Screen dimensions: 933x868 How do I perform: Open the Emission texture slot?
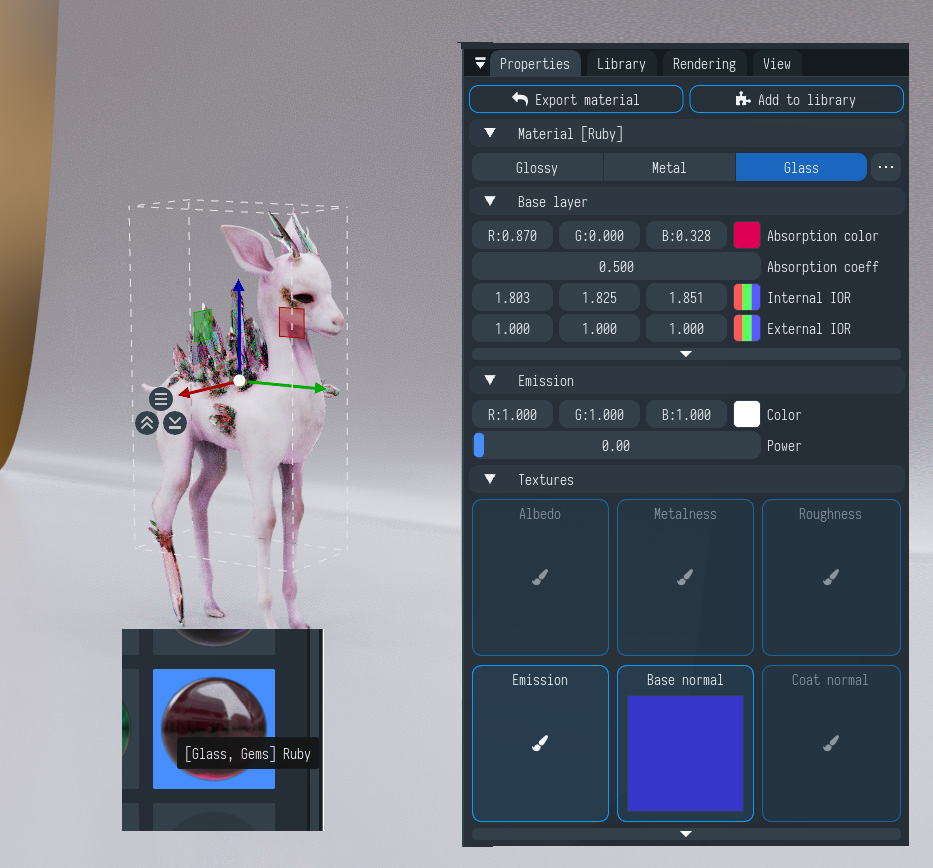pos(540,743)
